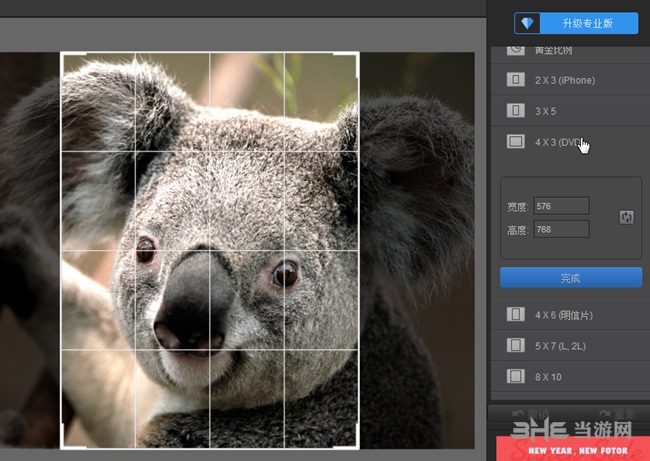
Task: Swap width and height with rotate icon
Action: click(626, 217)
